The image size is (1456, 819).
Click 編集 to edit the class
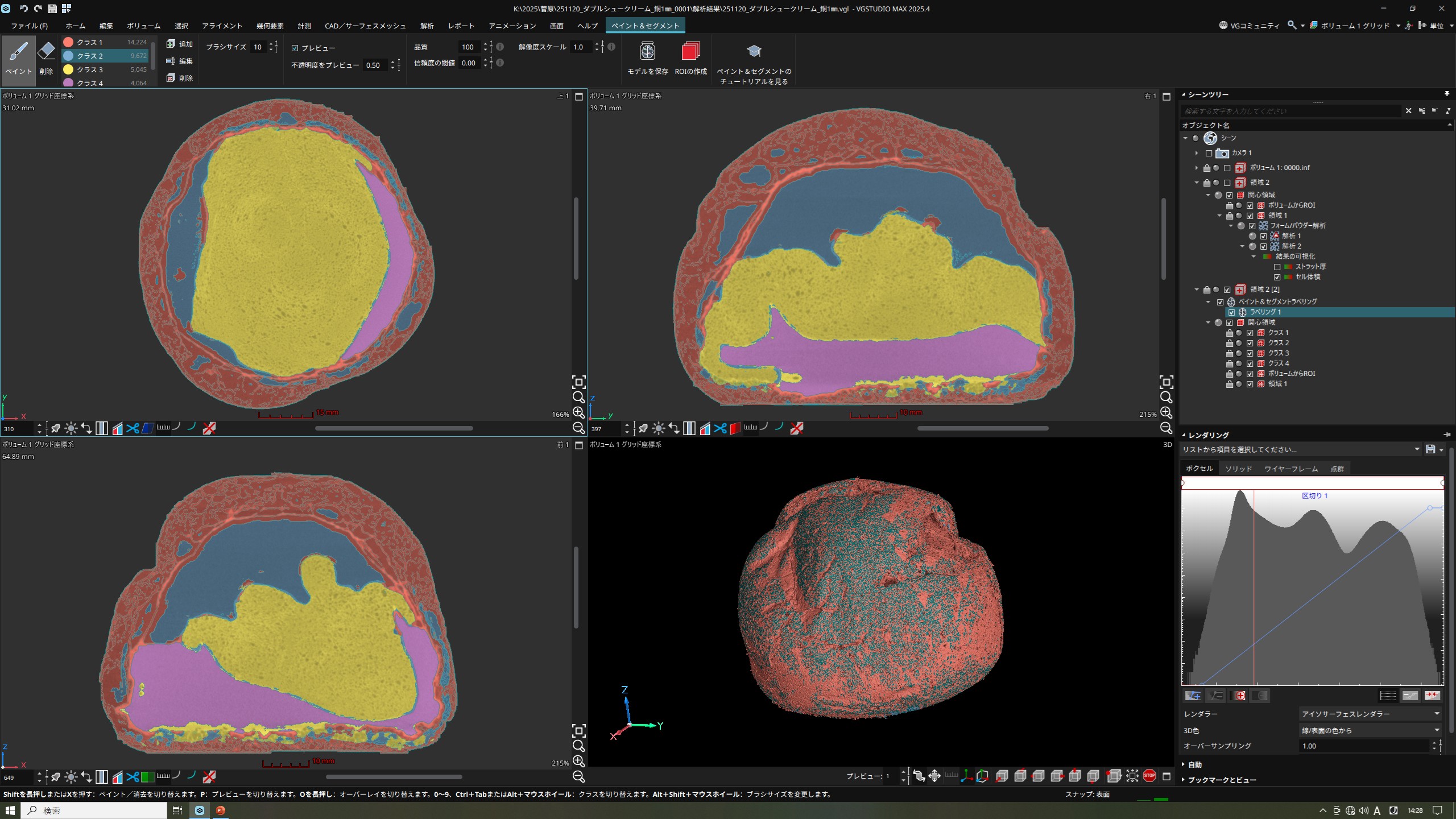pos(180,61)
